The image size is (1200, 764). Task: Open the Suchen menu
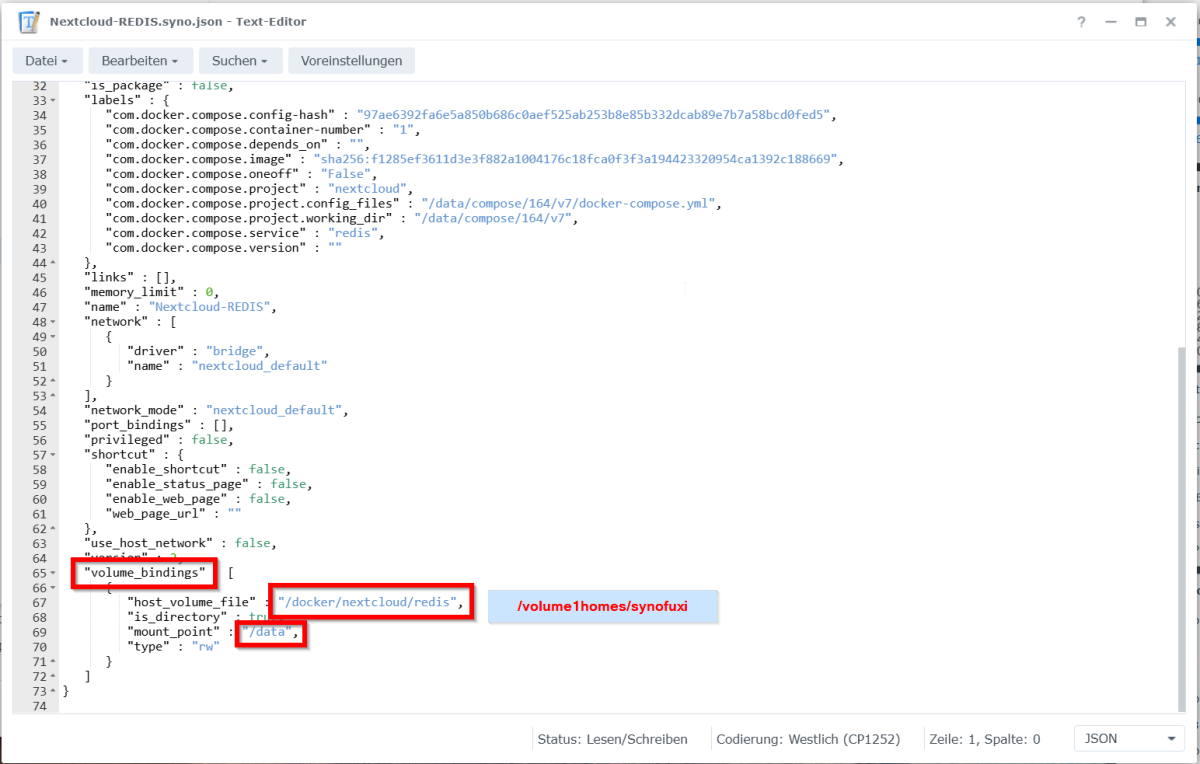coord(240,61)
